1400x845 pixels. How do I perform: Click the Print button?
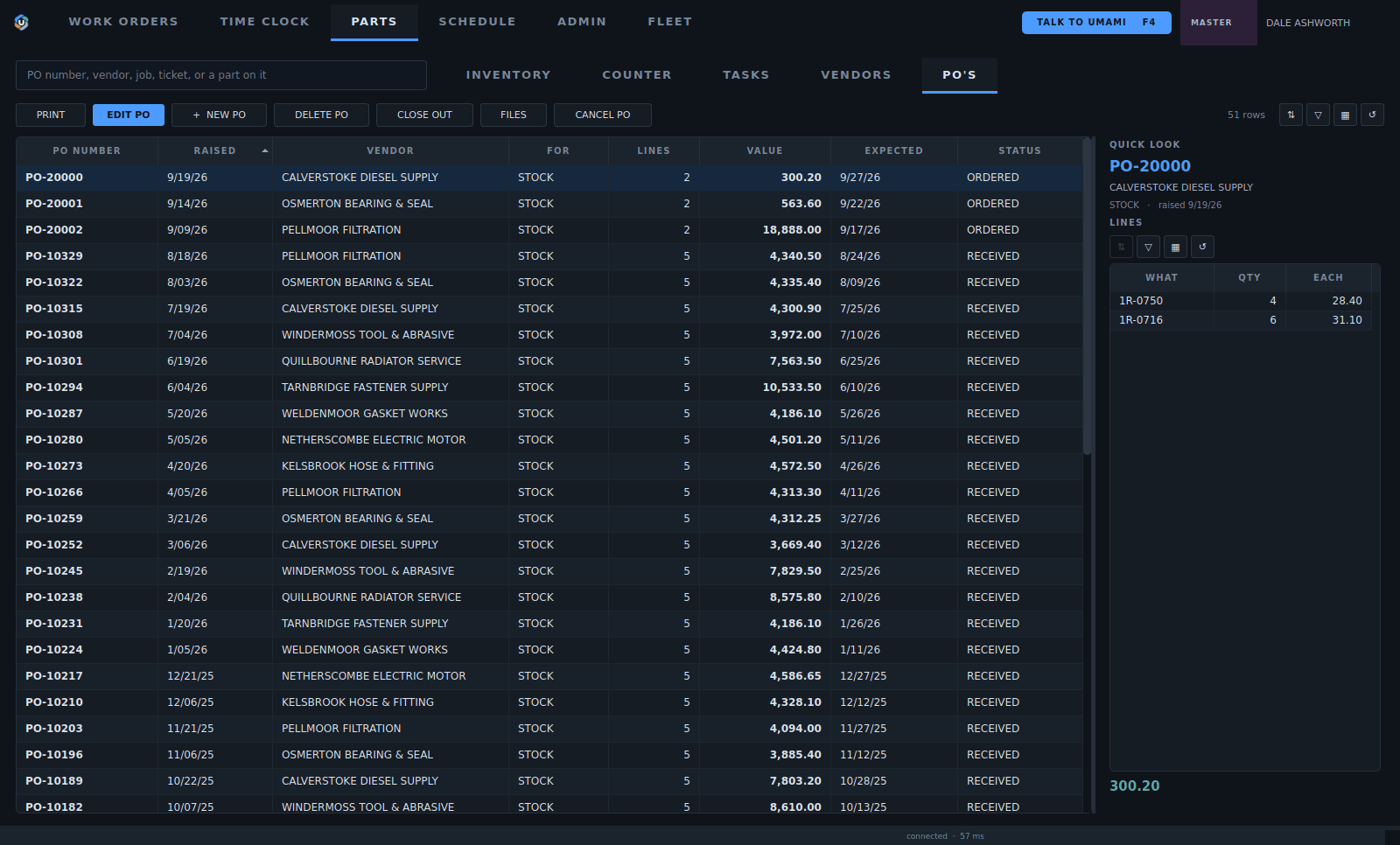tap(51, 115)
